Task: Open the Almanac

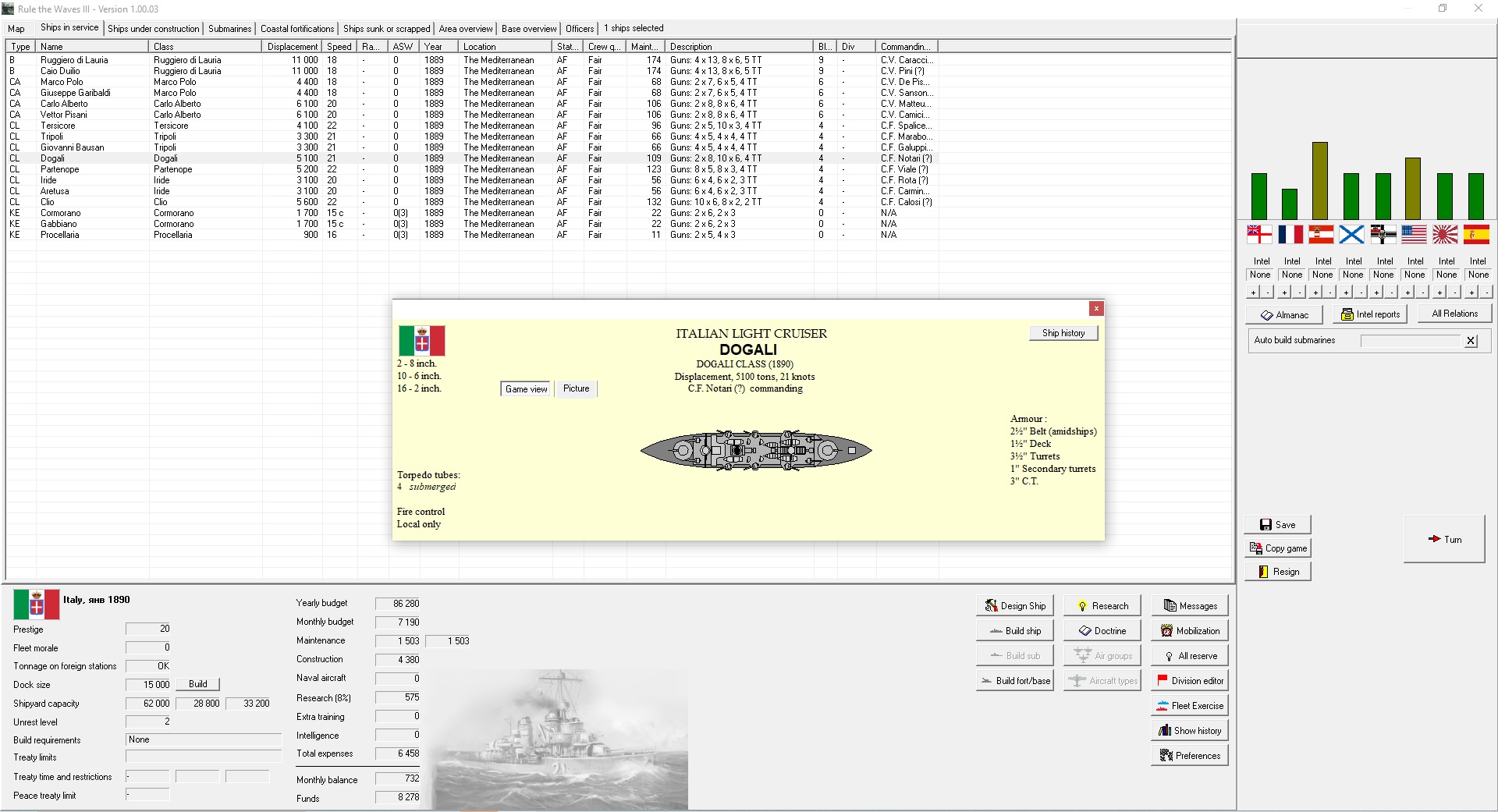Action: 1284,315
